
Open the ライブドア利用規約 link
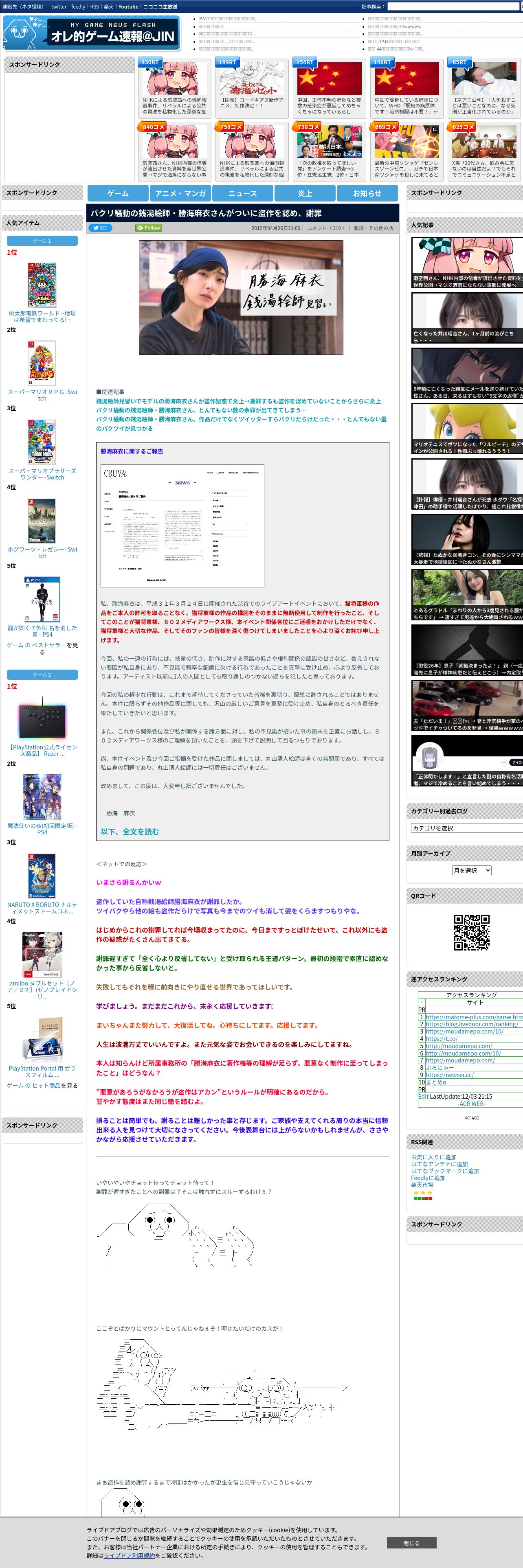129,1555
